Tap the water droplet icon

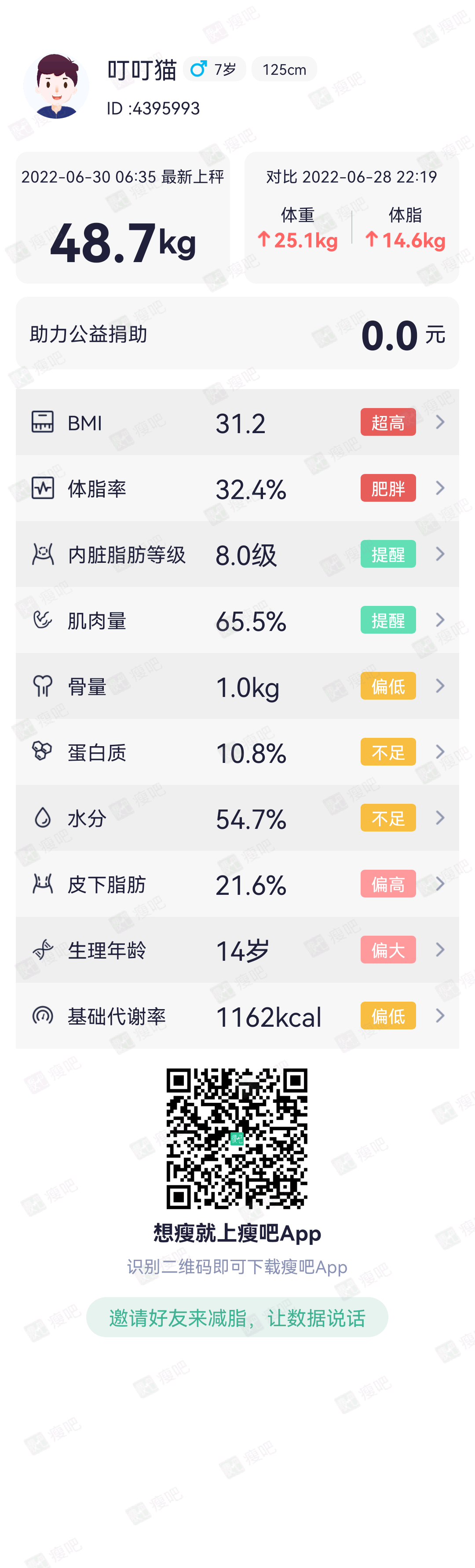[x=43, y=817]
